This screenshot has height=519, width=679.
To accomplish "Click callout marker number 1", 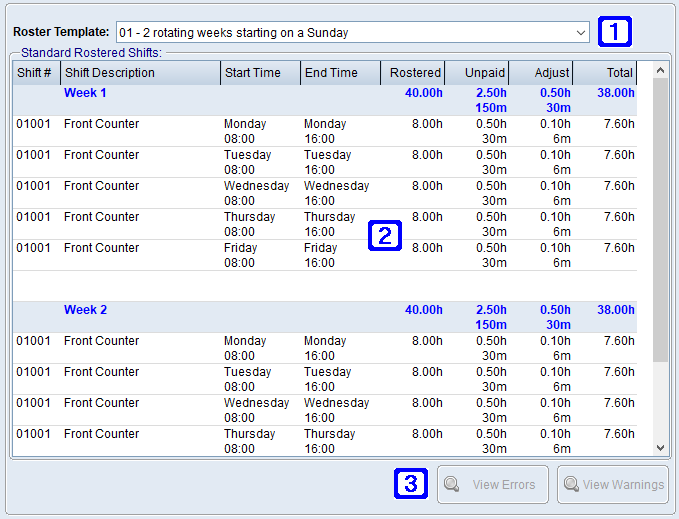I will (x=615, y=32).
